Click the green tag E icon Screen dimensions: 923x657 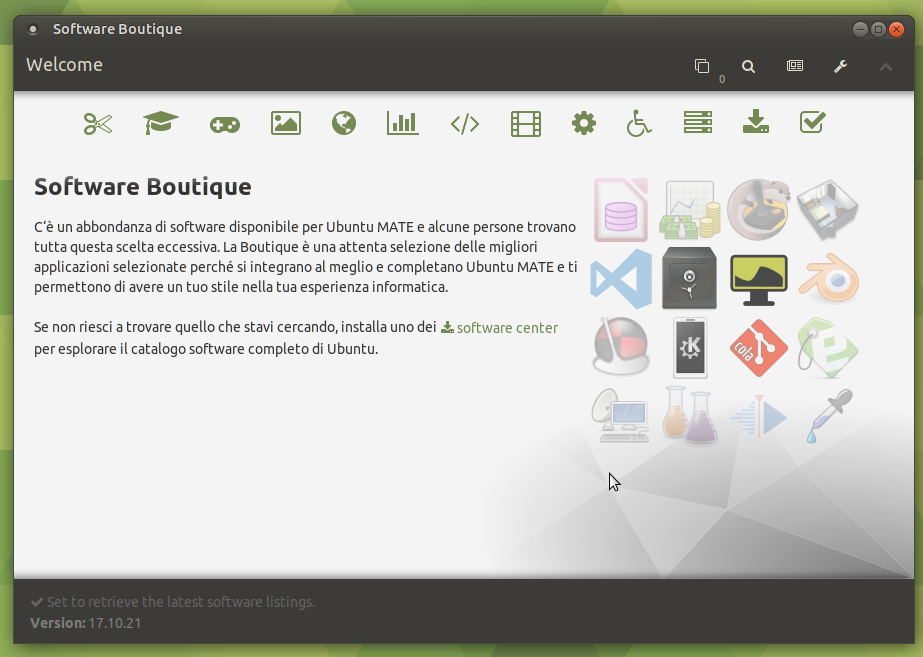[x=828, y=347]
